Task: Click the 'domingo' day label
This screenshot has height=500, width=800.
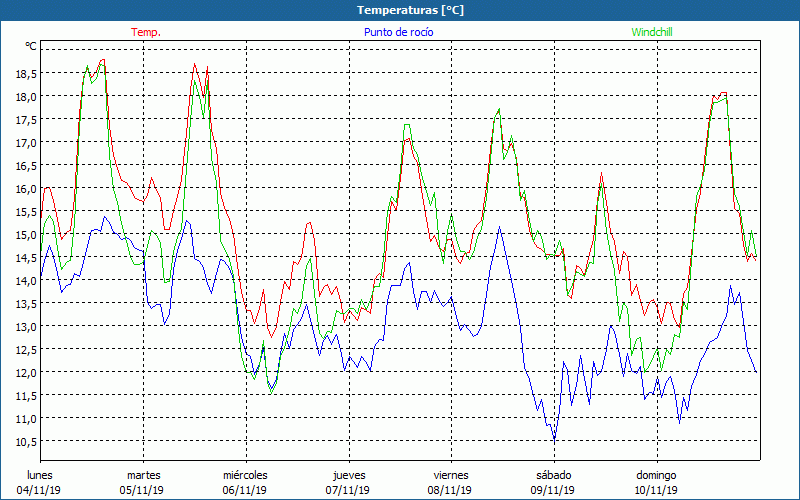Action: point(656,476)
